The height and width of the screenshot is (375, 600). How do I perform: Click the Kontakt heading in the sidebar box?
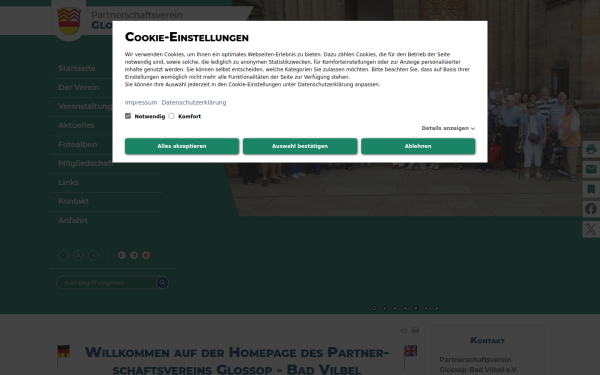(488, 341)
